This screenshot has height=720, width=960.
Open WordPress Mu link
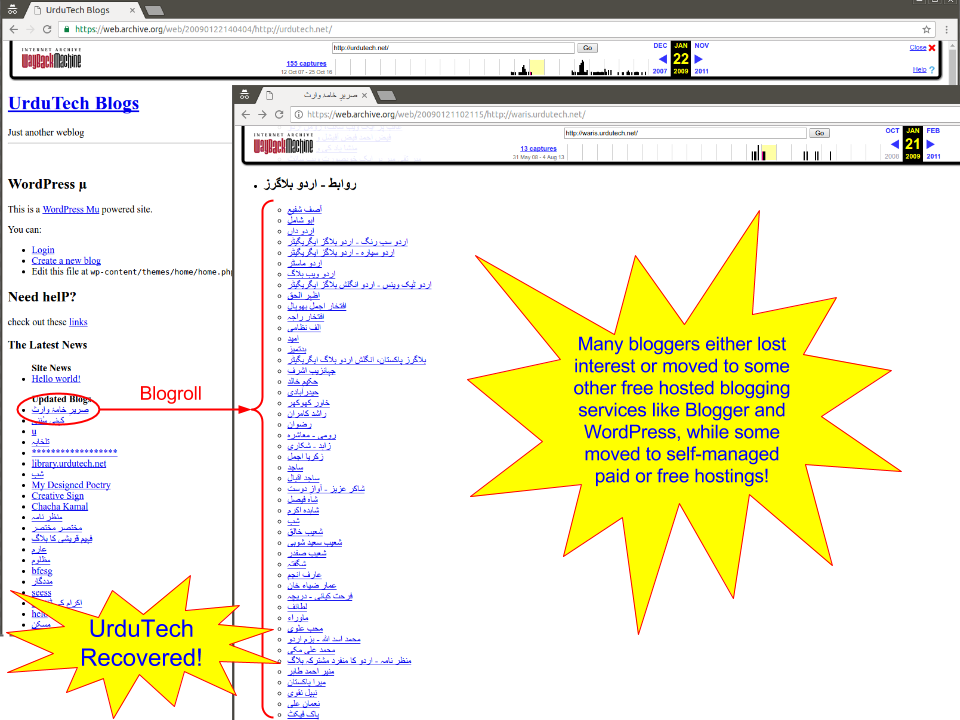70,209
